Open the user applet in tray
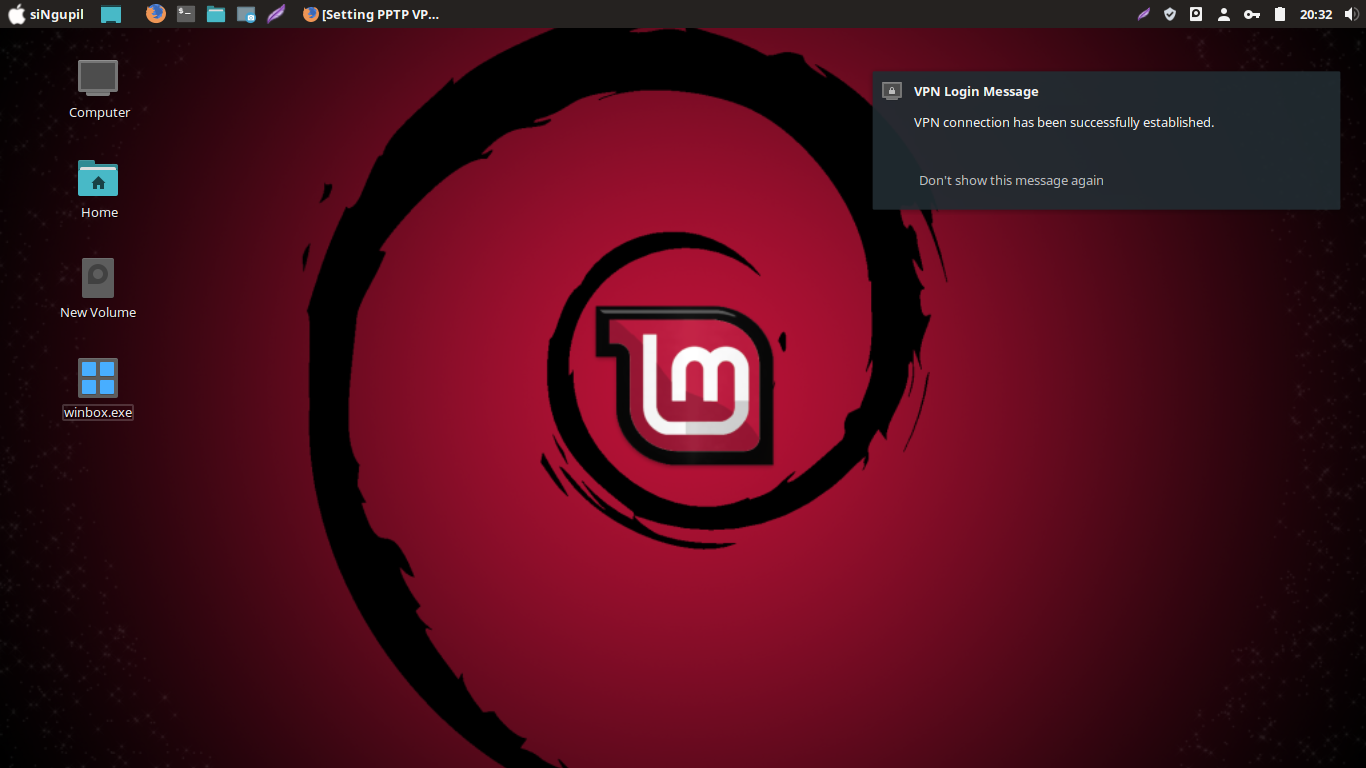The height and width of the screenshot is (768, 1366). coord(1223,14)
